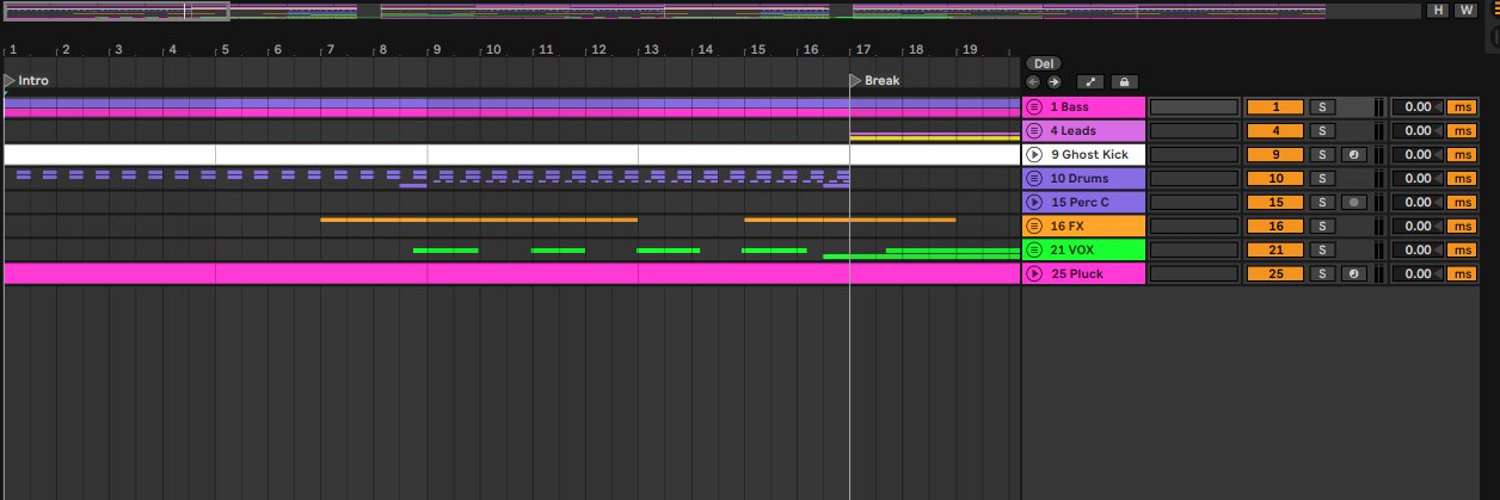This screenshot has width=1500, height=500.
Task: Click the 1 Bass track delay 0.00 field
Action: point(1418,107)
